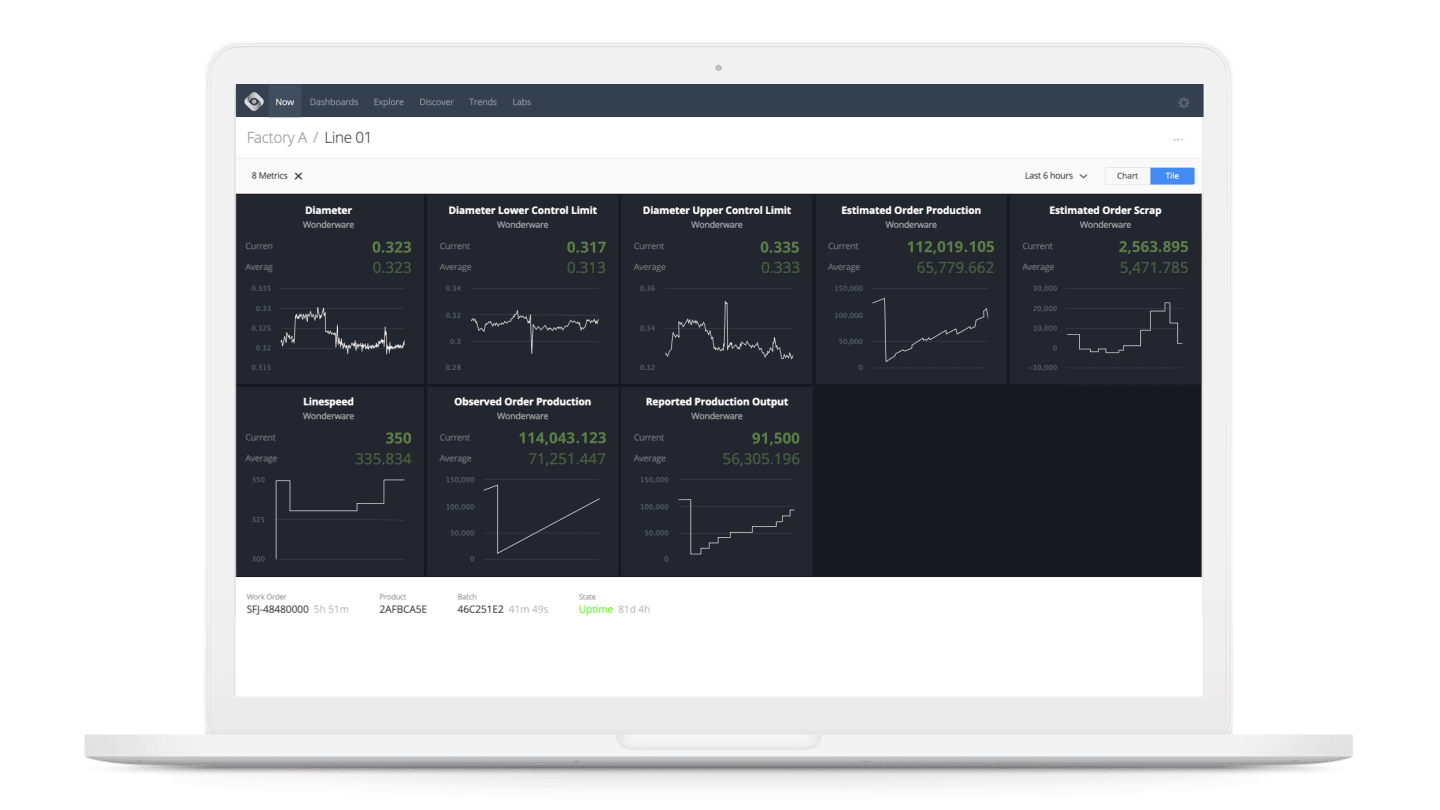Switch to the Dashboards section
Viewport: 1440px width, 810px height.
[x=334, y=101]
